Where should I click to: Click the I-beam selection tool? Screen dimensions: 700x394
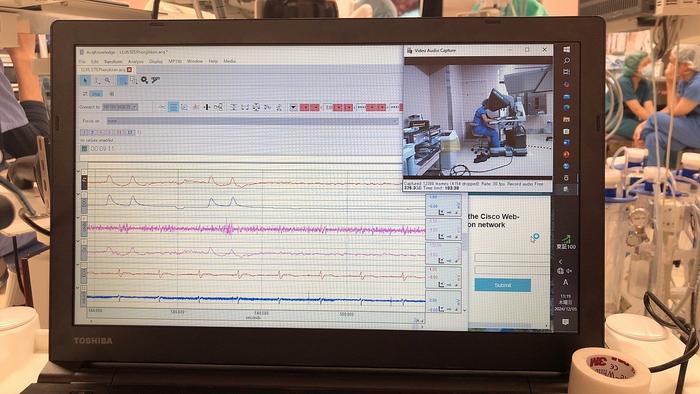[x=97, y=80]
